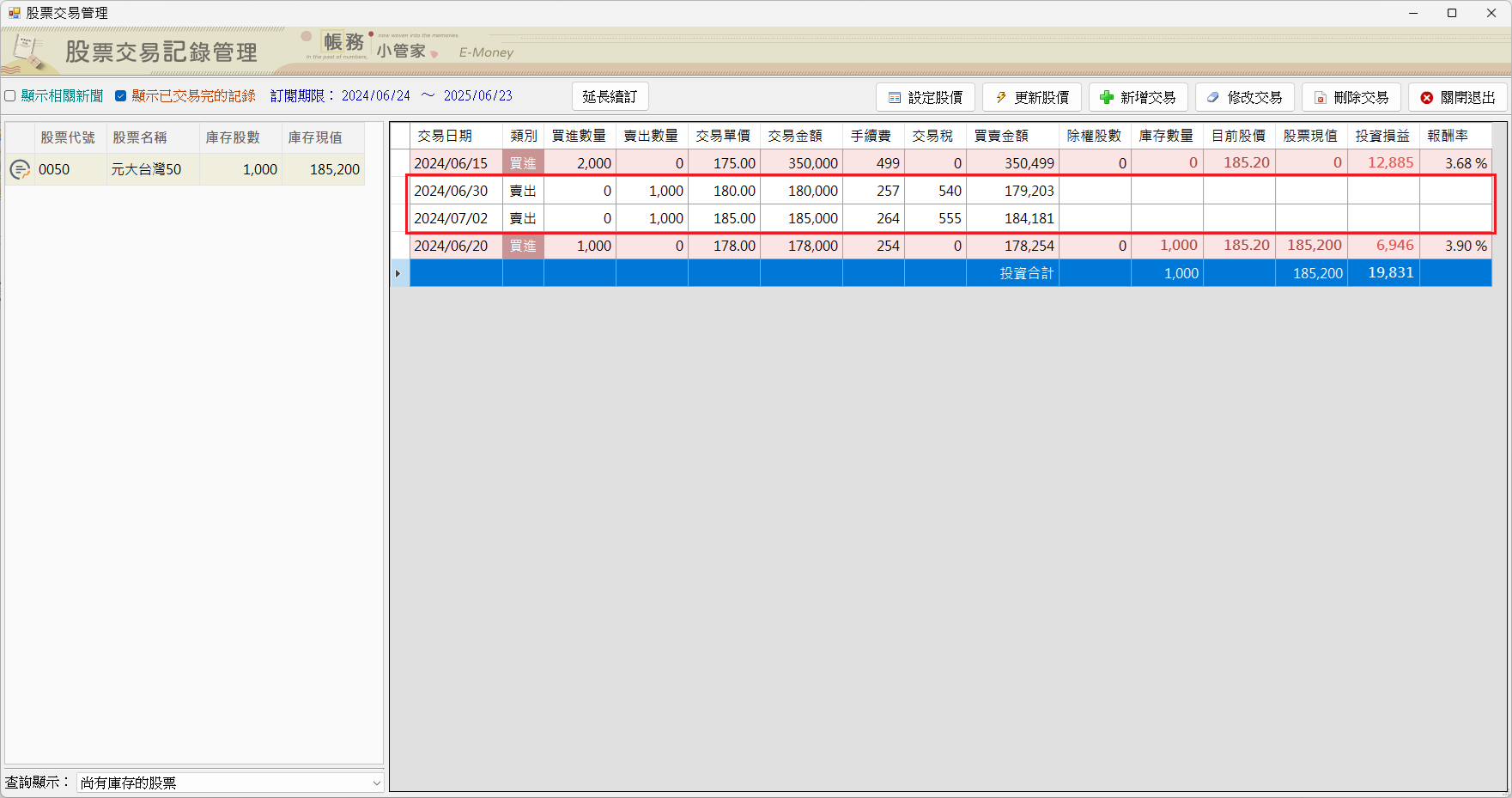Select the 元大台灣50 stock row
Viewport: 1512px width, 798px height.
click(185, 169)
